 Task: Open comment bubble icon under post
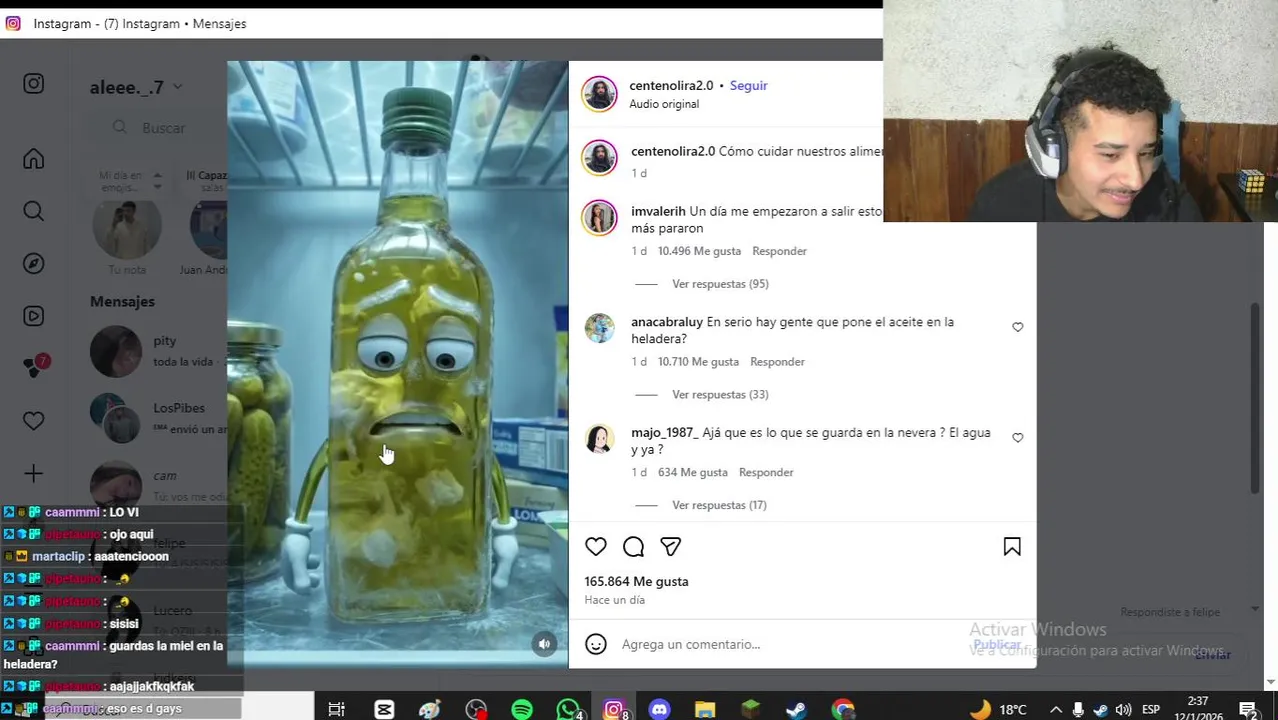tap(633, 546)
